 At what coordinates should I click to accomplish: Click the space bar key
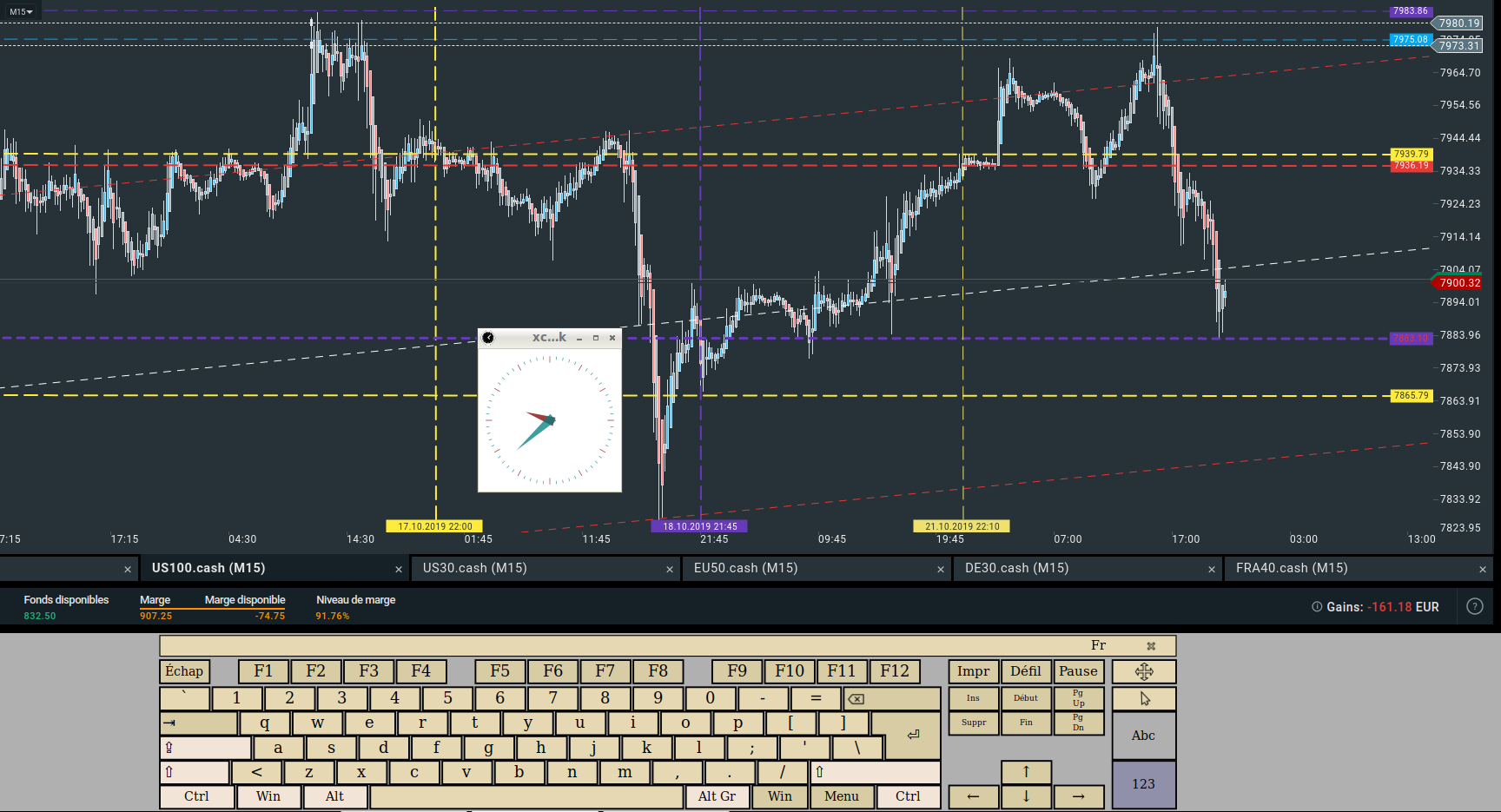[526, 796]
